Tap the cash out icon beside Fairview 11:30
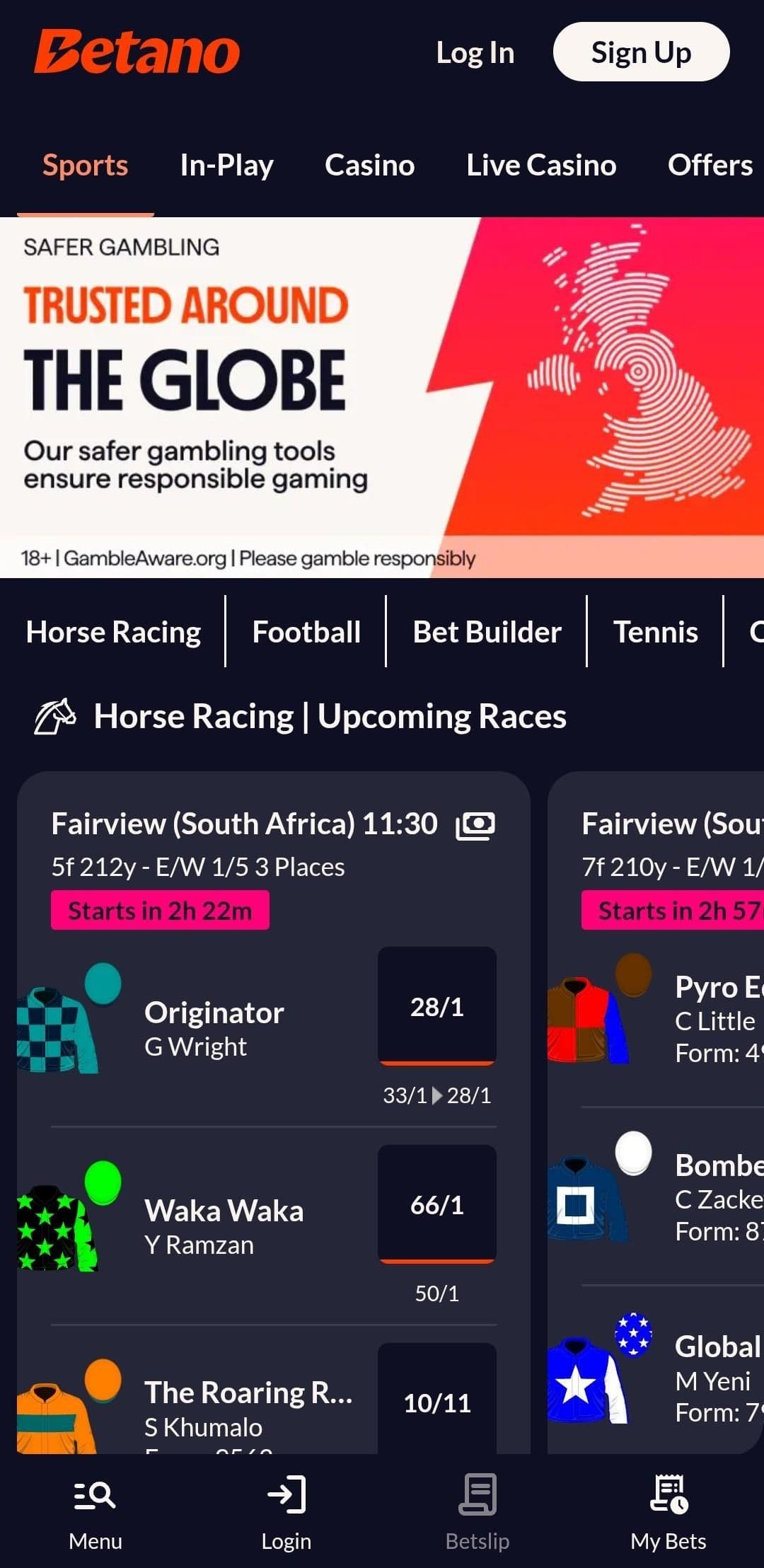764x1568 pixels. (x=475, y=825)
